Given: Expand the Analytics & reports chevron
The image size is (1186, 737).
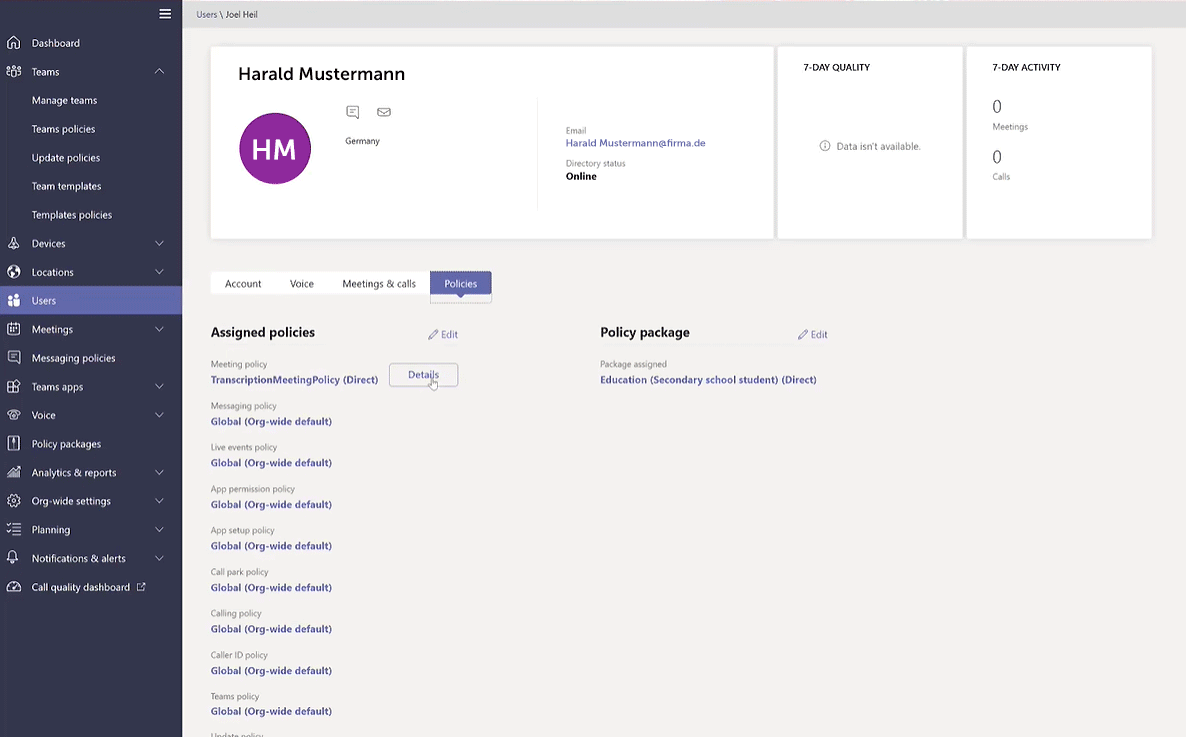Looking at the screenshot, I should pos(160,473).
